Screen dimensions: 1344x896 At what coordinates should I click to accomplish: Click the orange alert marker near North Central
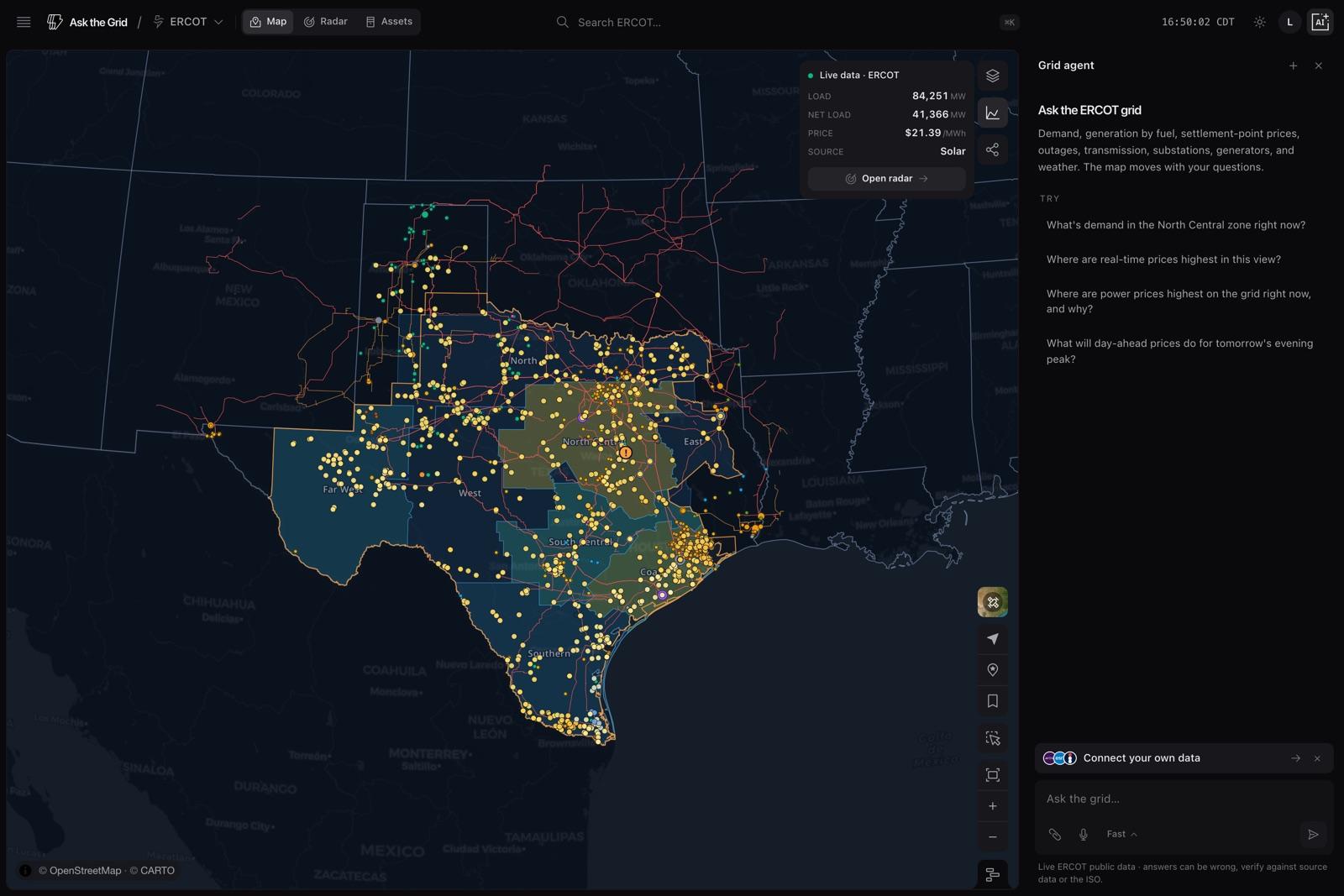[x=625, y=453]
